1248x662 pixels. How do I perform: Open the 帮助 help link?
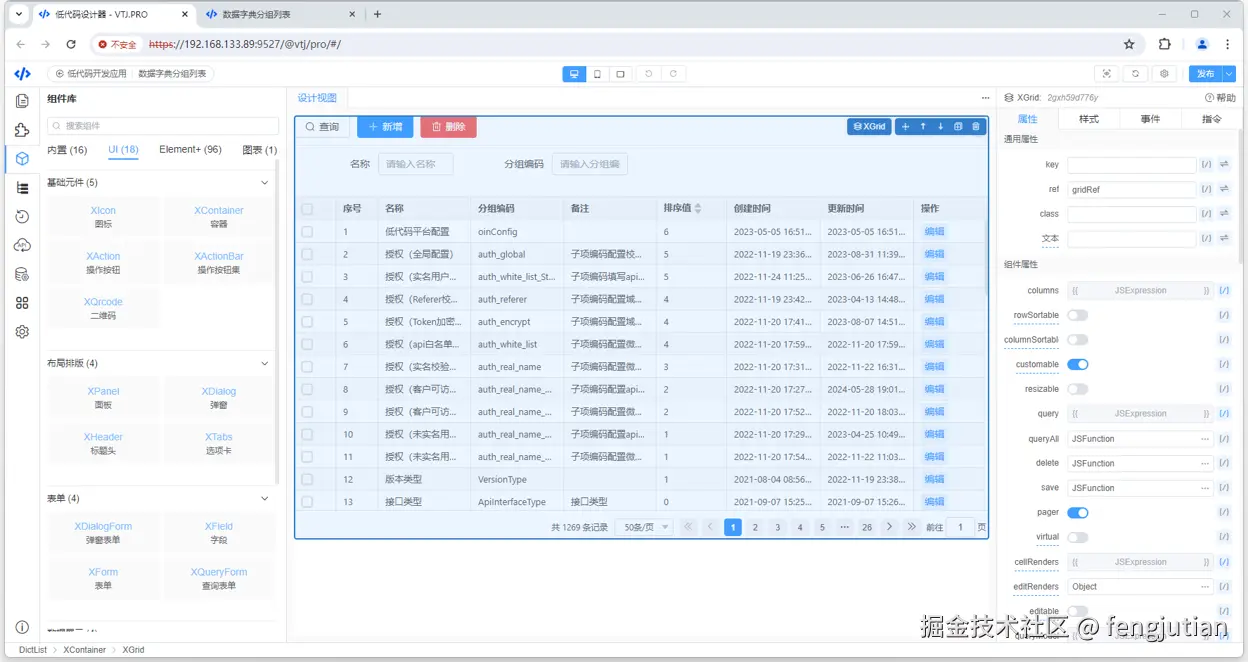pyautogui.click(x=1220, y=98)
